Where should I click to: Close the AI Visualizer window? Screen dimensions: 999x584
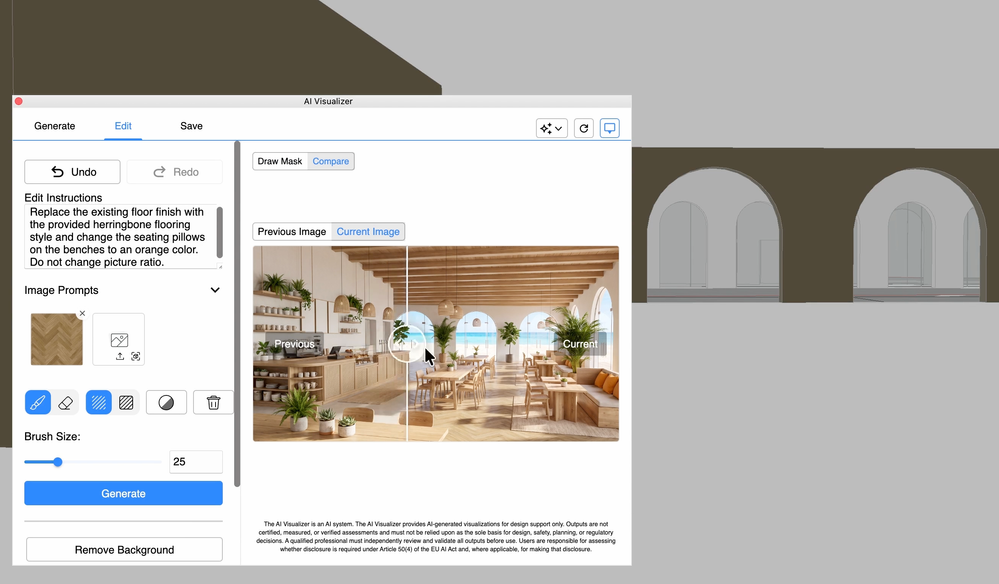click(x=19, y=101)
